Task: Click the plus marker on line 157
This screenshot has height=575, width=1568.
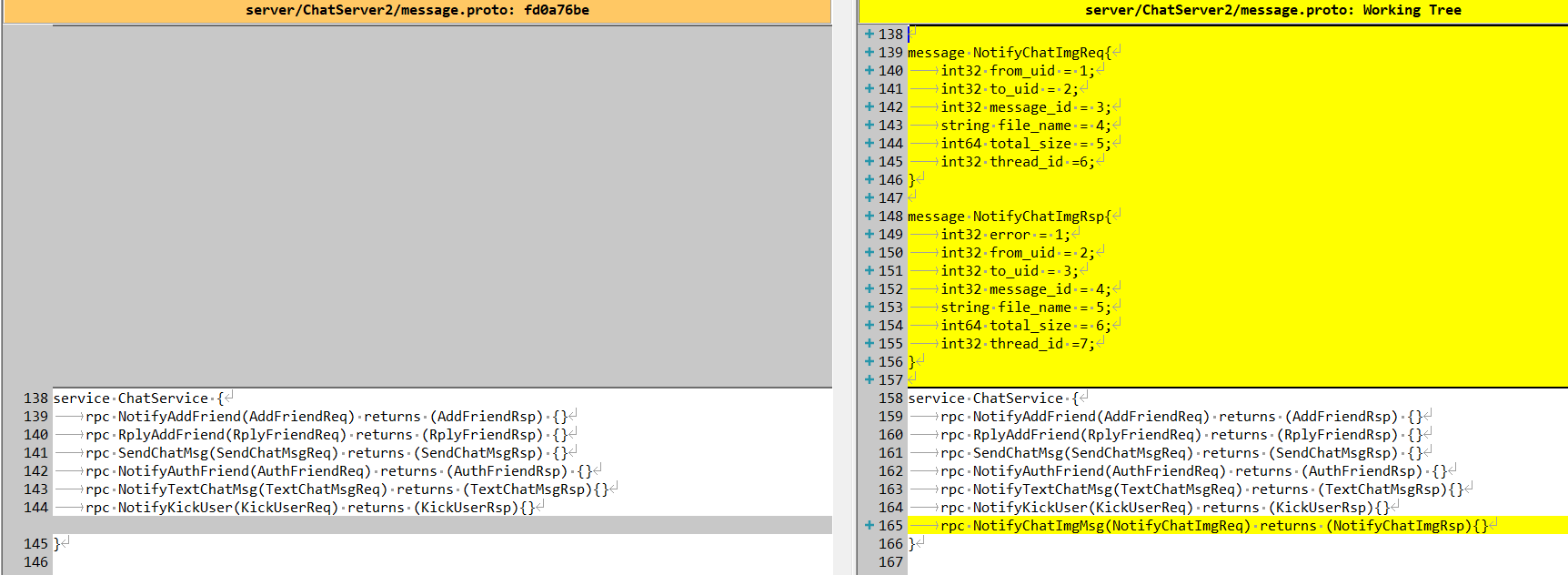Action: [x=869, y=380]
